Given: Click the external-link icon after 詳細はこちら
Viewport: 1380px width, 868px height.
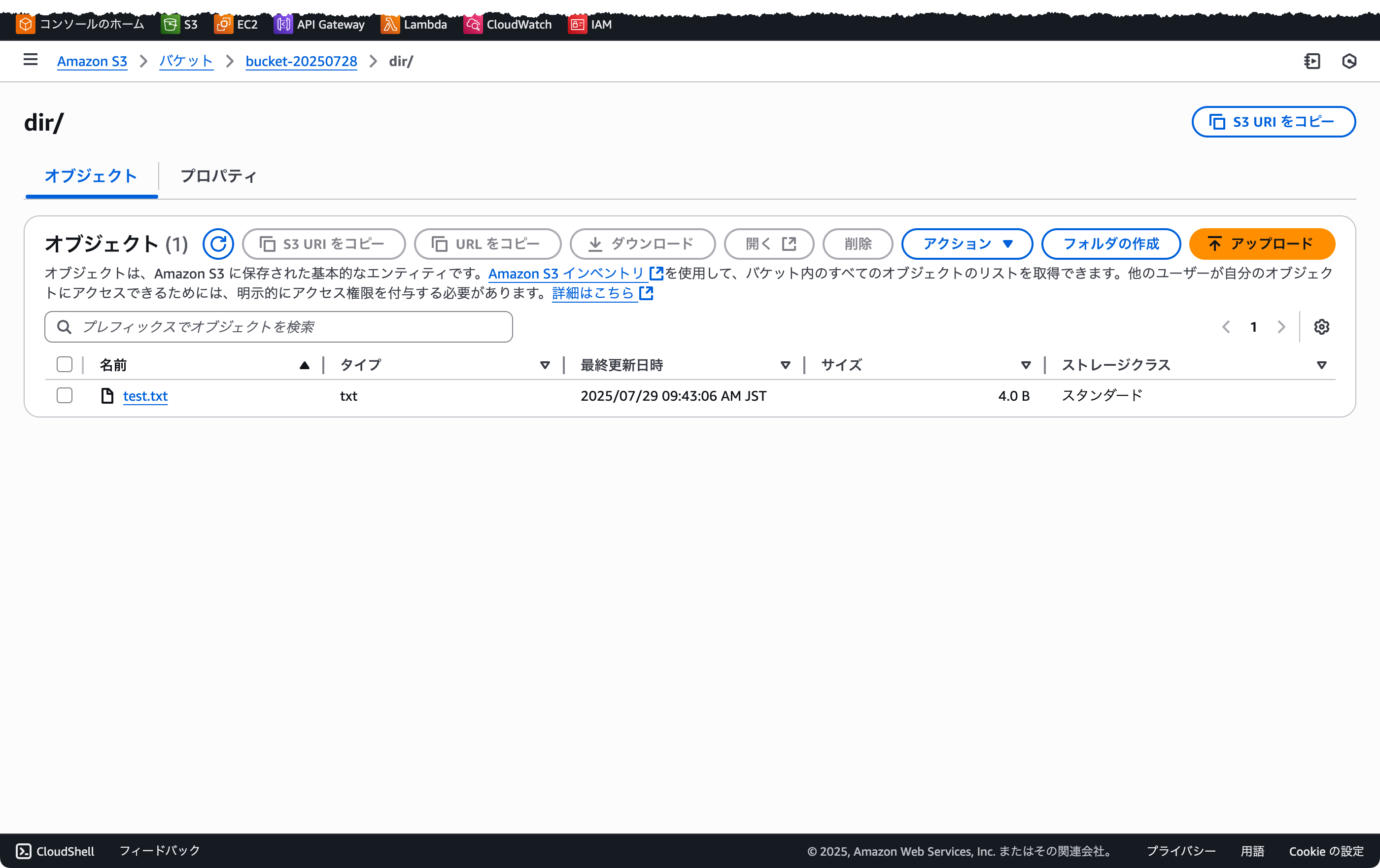Looking at the screenshot, I should (x=646, y=293).
